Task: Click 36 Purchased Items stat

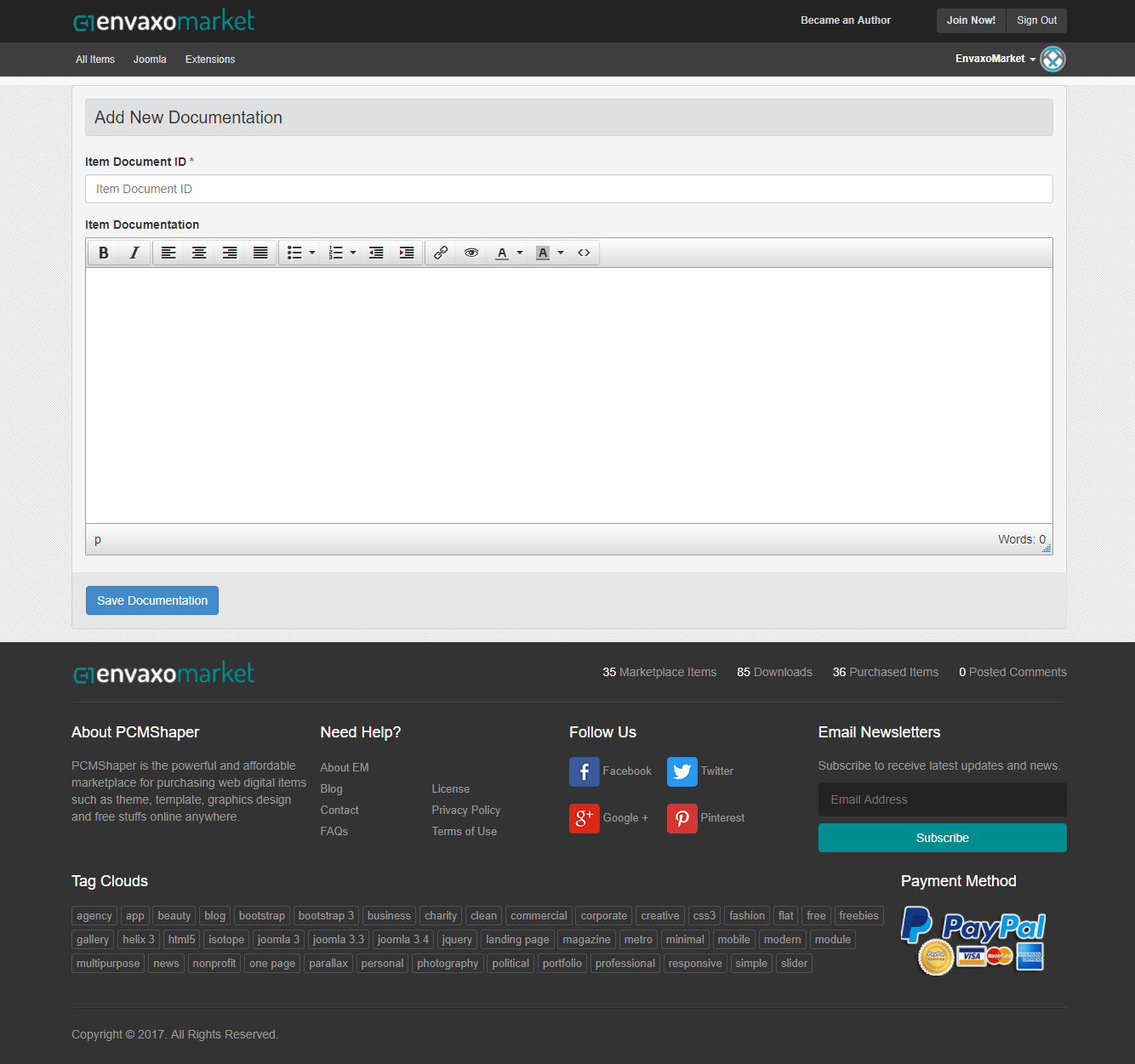Action: click(885, 672)
